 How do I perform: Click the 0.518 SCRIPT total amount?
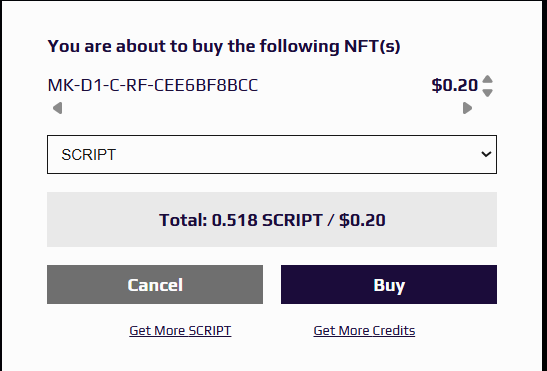coord(267,220)
